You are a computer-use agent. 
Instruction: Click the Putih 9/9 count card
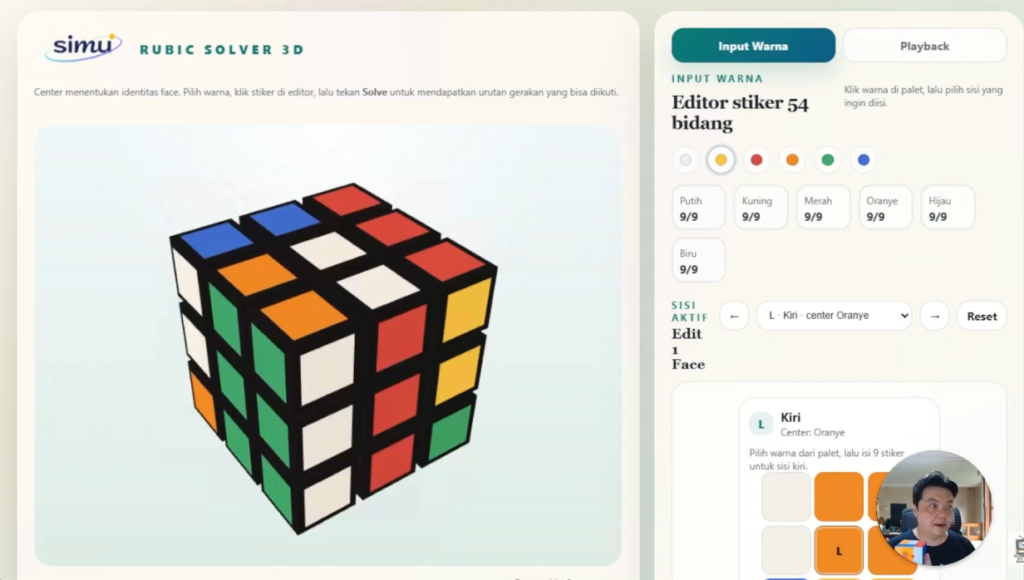[x=699, y=208]
